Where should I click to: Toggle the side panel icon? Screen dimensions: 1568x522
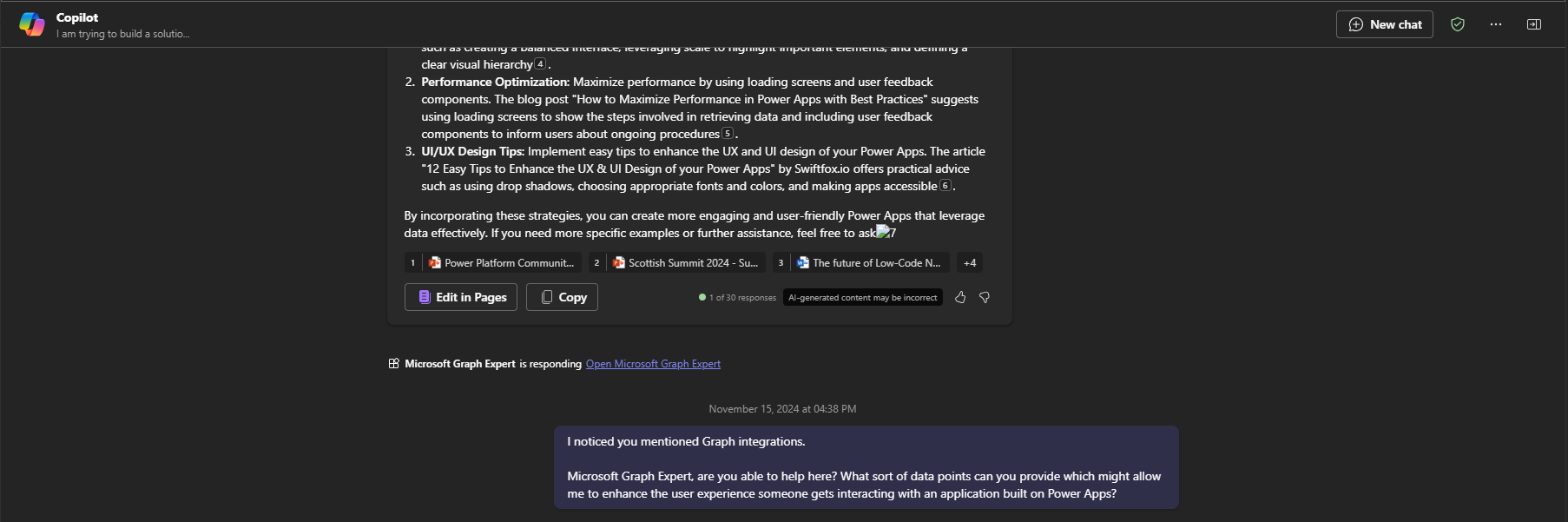tap(1534, 24)
